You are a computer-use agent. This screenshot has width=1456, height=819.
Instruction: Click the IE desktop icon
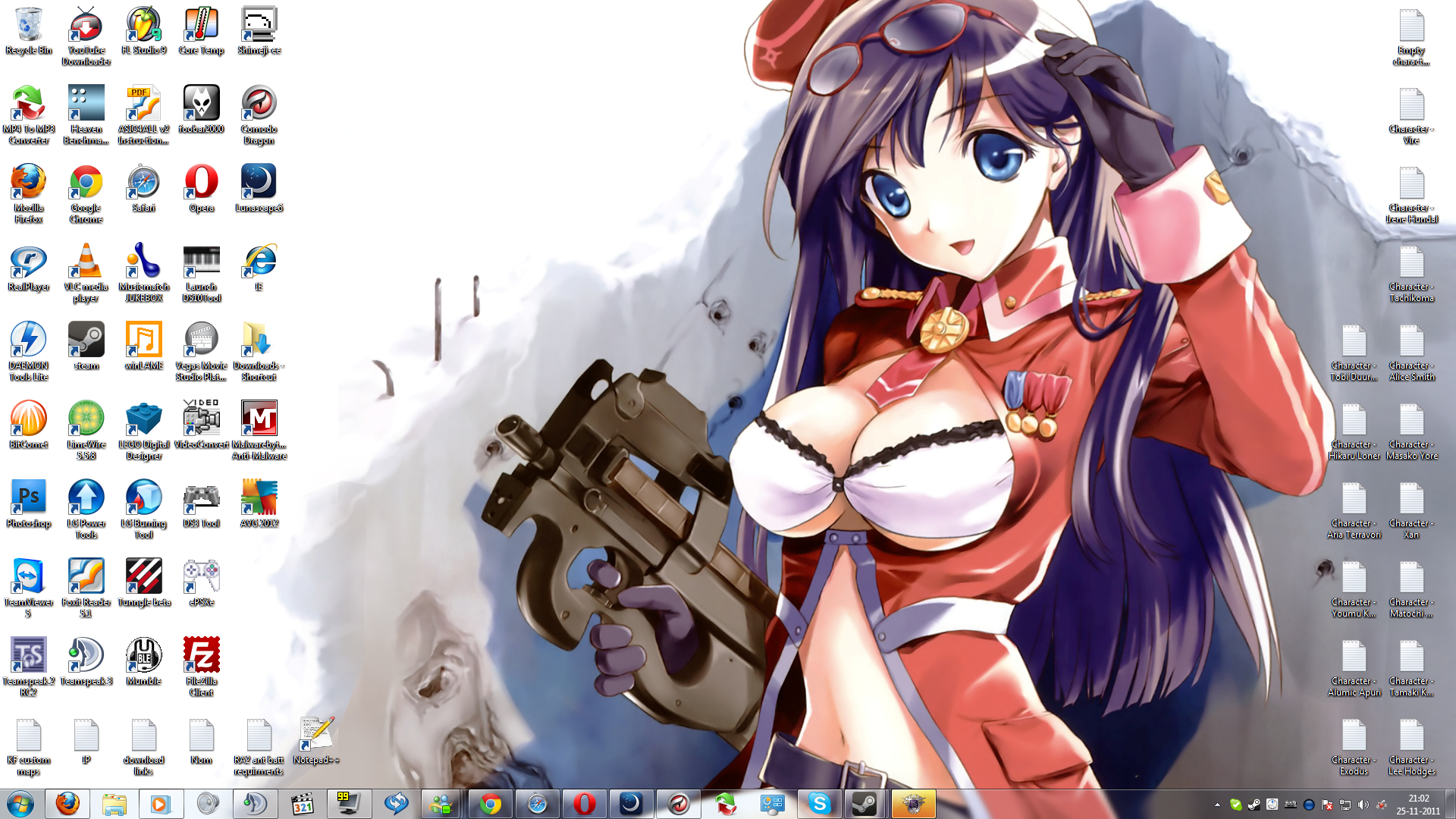coord(259,268)
